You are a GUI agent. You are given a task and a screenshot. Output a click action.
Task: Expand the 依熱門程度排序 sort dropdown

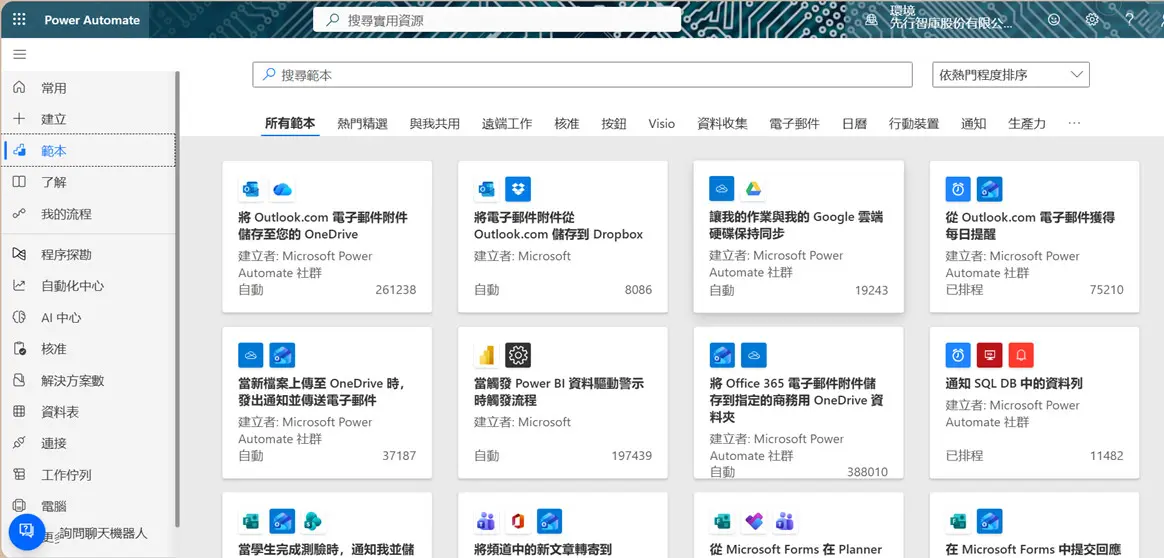click(x=1010, y=74)
